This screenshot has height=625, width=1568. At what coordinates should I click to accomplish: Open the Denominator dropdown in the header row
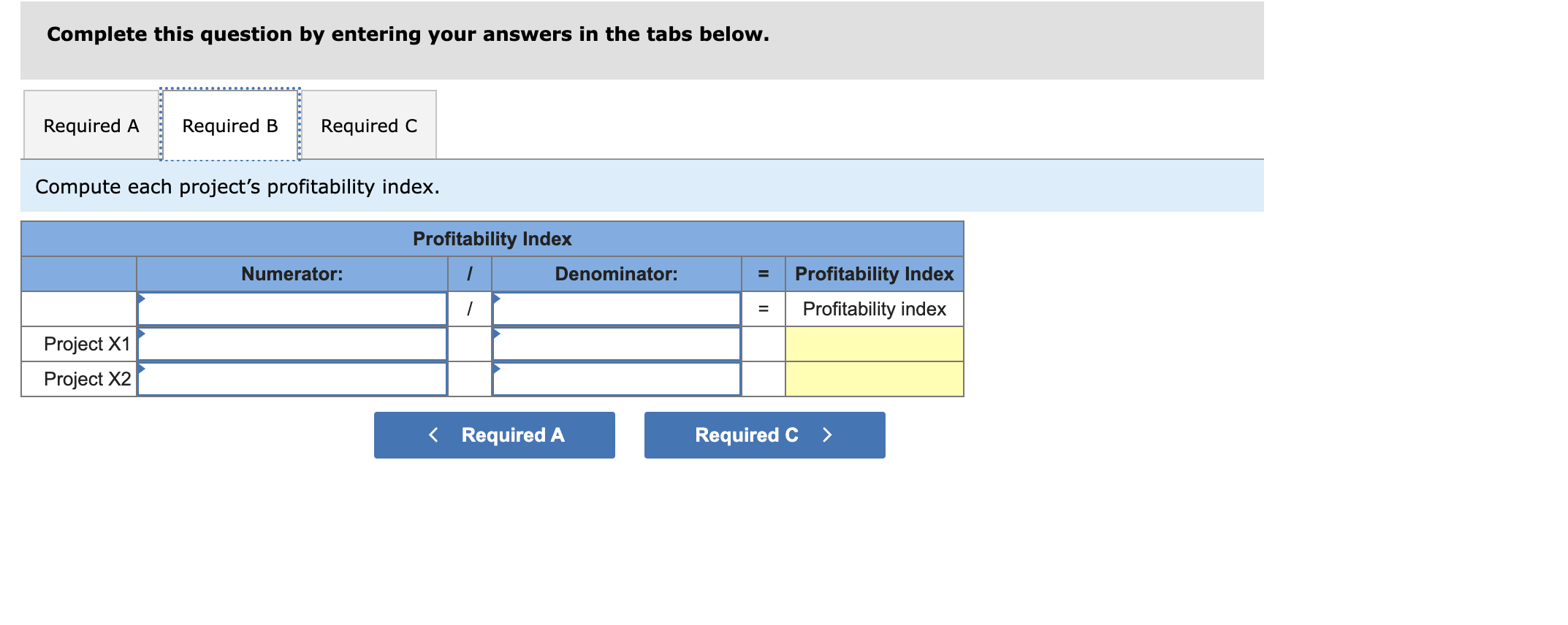point(617,308)
